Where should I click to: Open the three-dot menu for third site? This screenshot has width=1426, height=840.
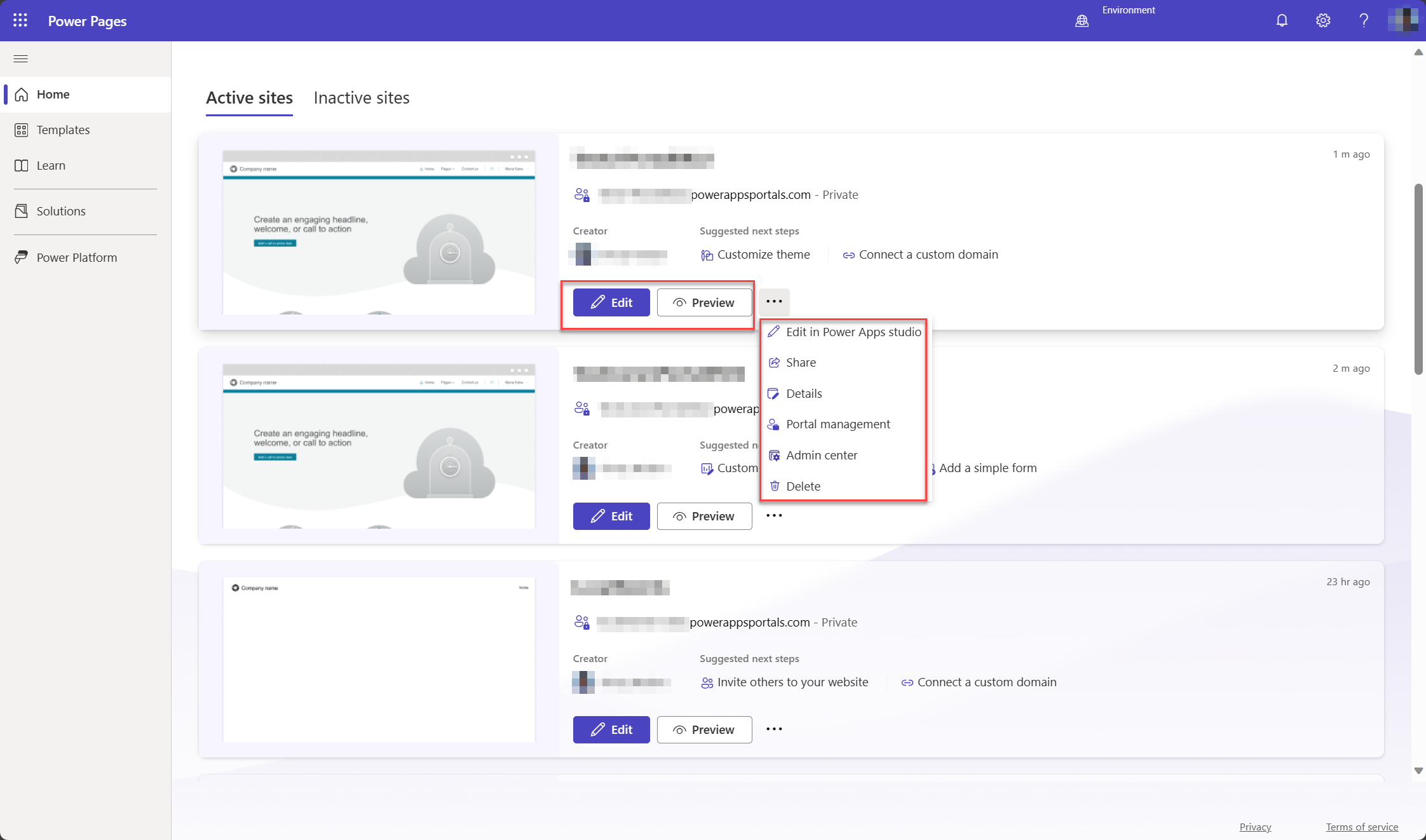point(774,729)
